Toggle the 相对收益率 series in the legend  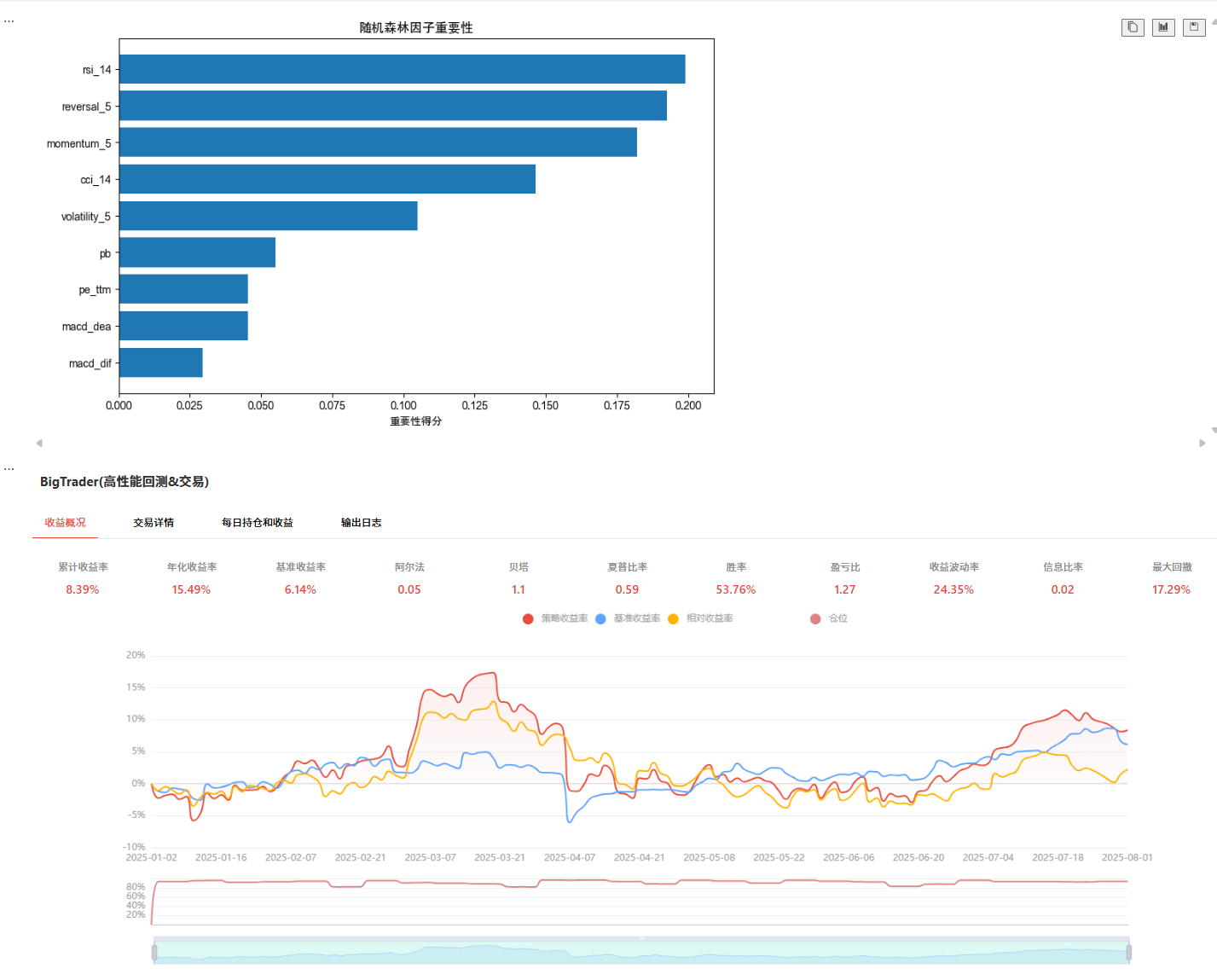(x=701, y=618)
